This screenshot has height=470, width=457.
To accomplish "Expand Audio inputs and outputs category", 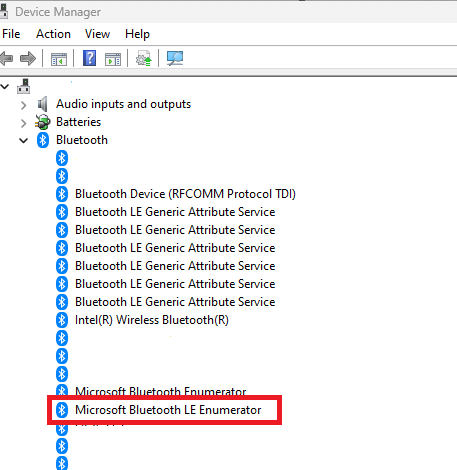I will [23, 105].
